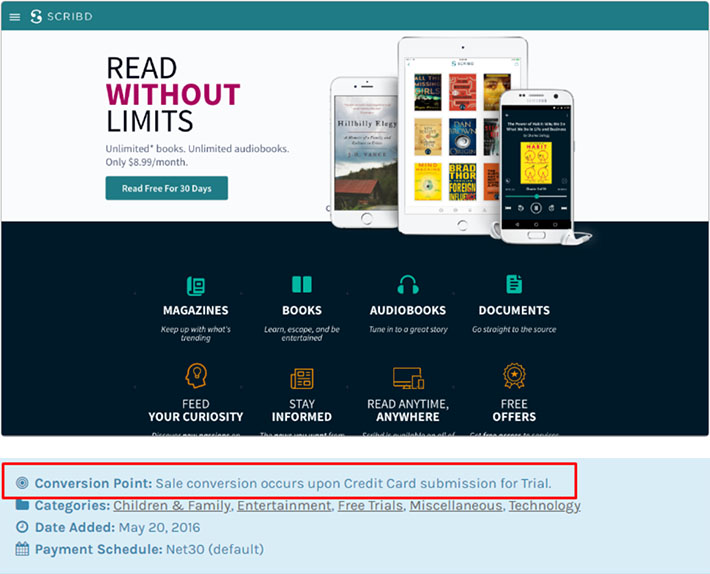Click the Stay Informed newspaper icon

coord(301,378)
